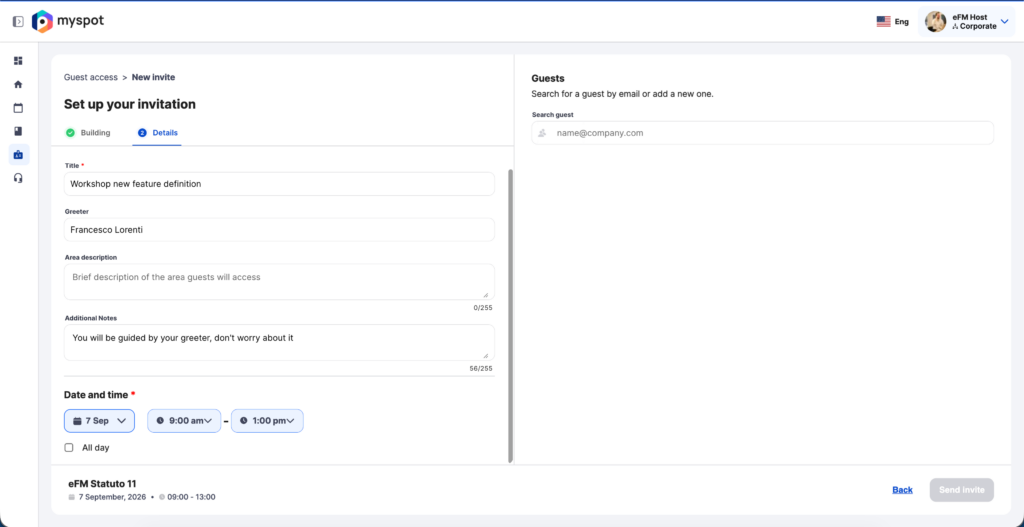The height and width of the screenshot is (527, 1024).
Task: Toggle the sidebar collapse icon
Action: coord(18,22)
